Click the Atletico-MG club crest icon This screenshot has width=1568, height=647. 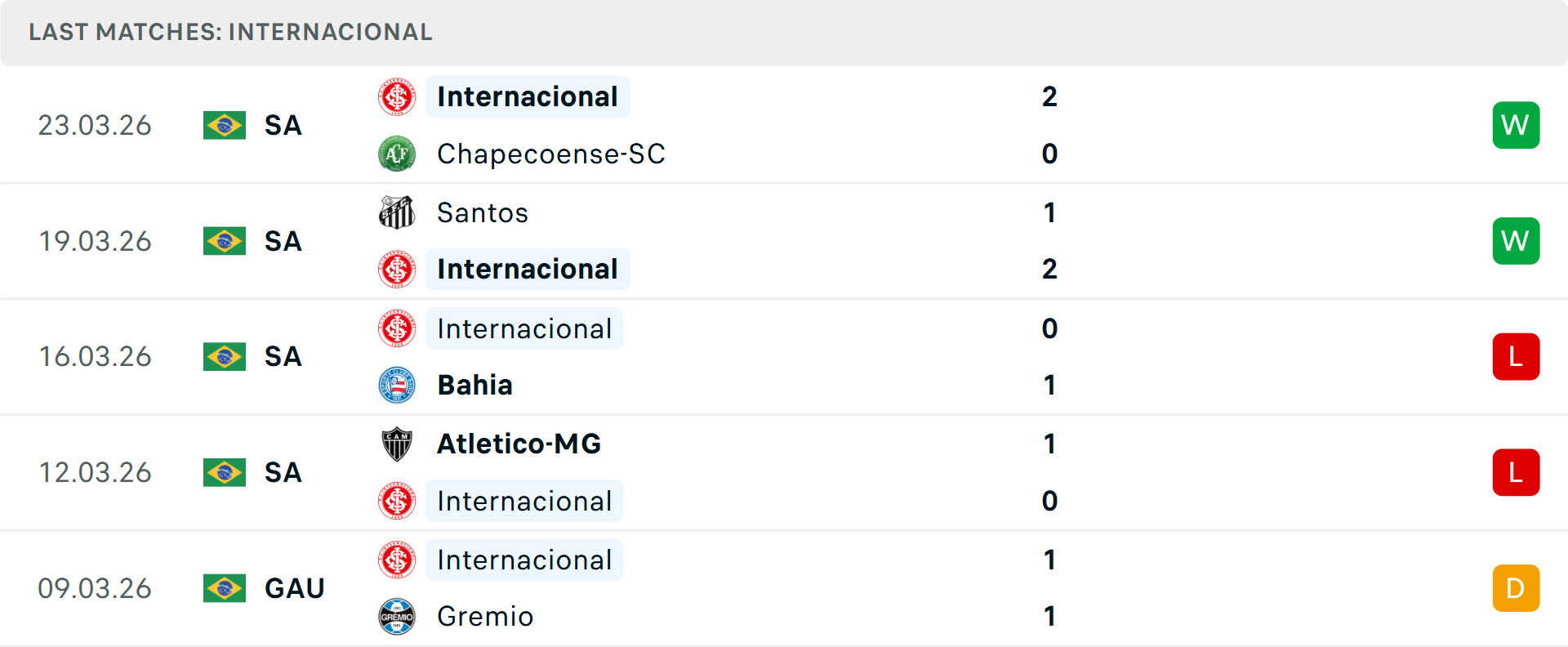(397, 444)
